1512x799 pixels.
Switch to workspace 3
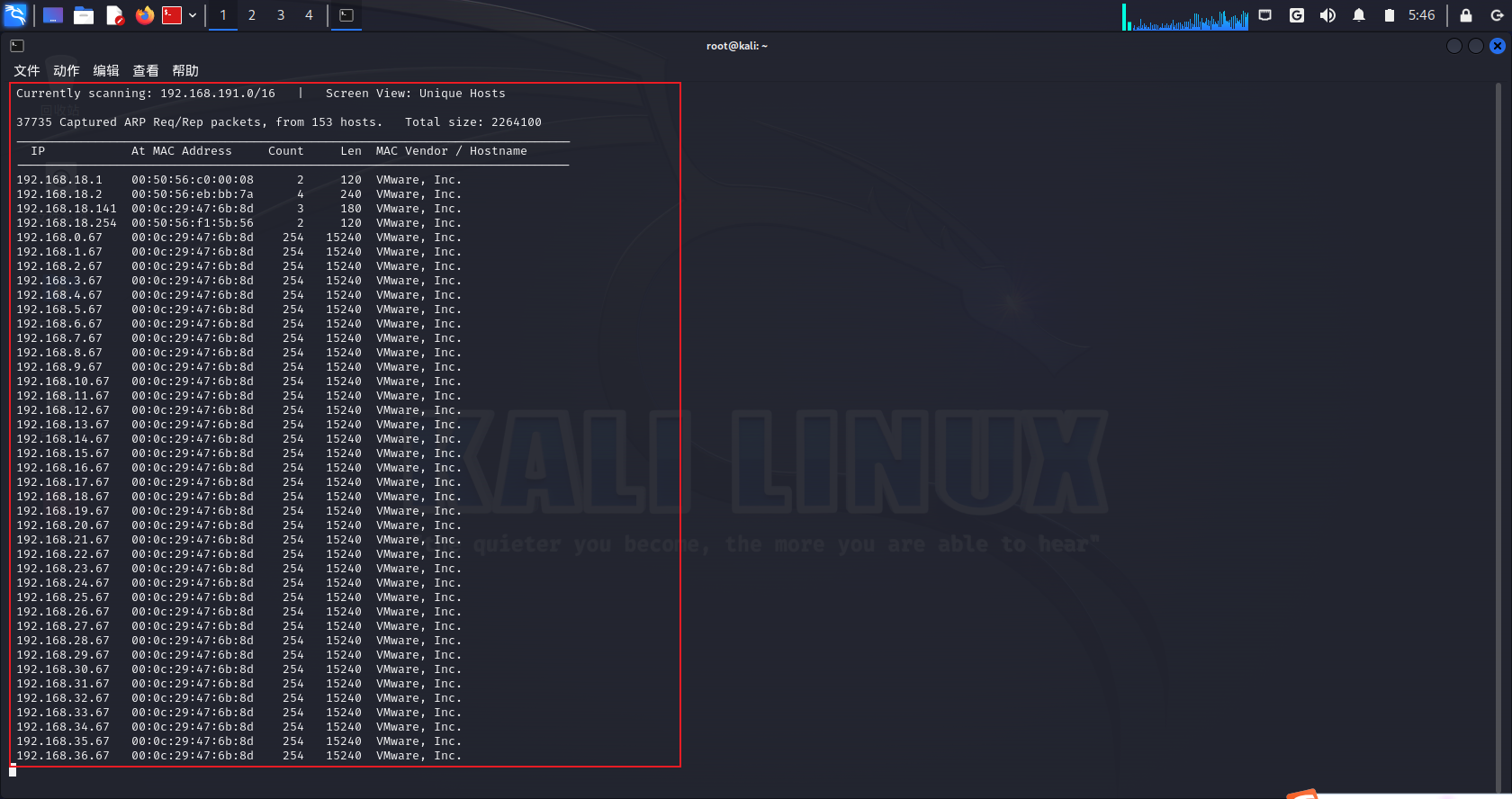[281, 15]
